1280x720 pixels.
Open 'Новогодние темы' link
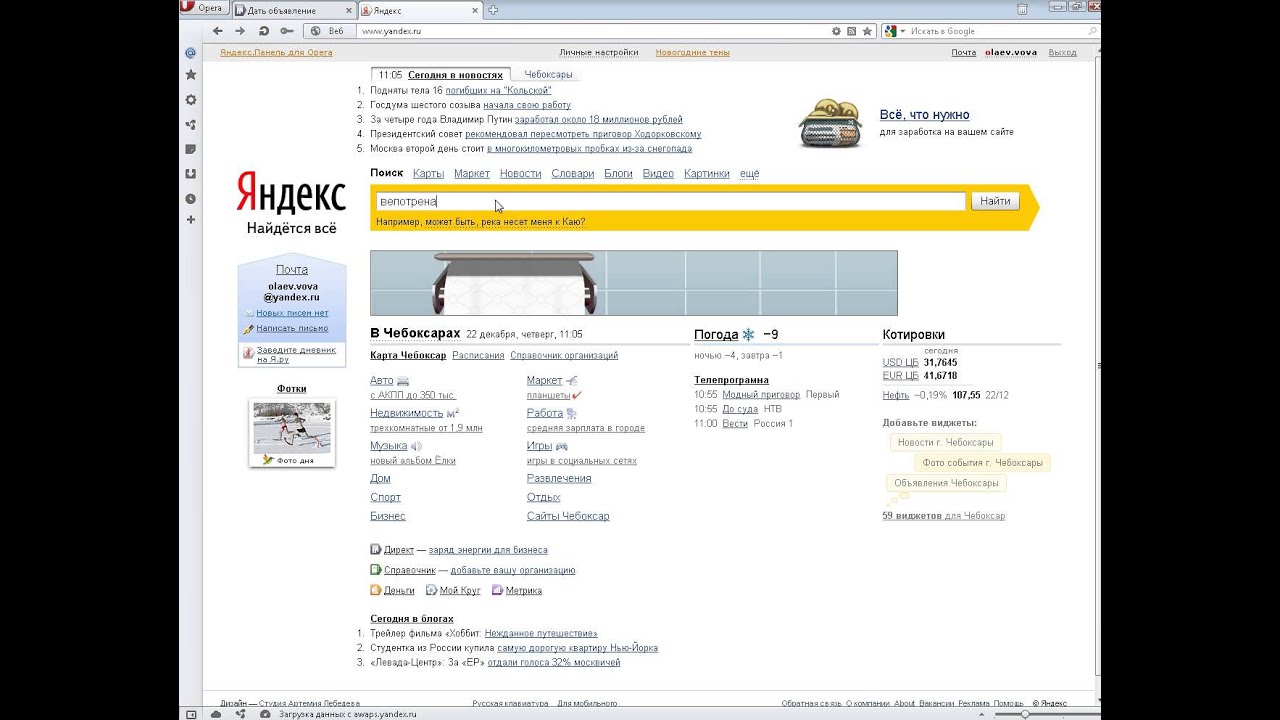[x=693, y=52]
